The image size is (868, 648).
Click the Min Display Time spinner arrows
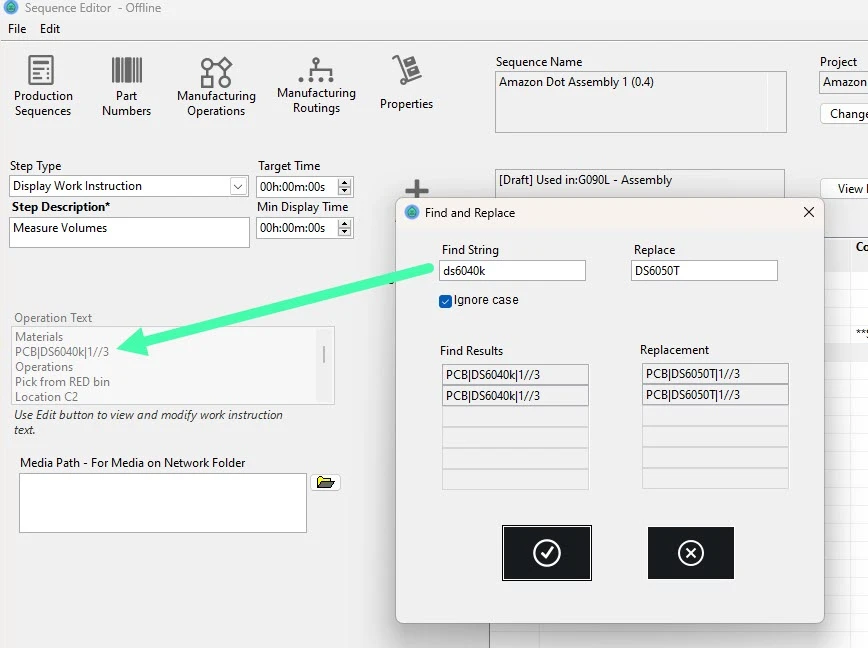345,228
